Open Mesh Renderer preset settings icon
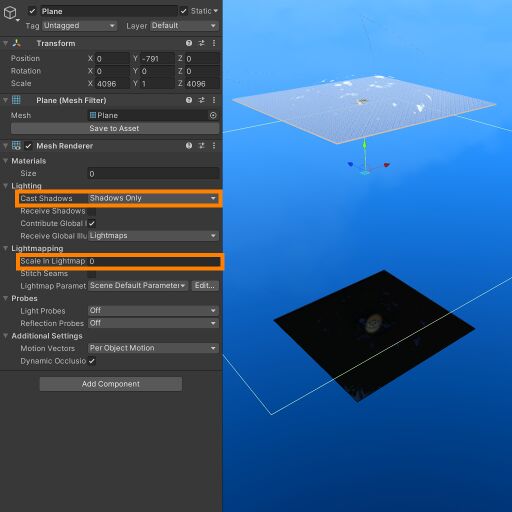The width and height of the screenshot is (512, 512). click(202, 146)
